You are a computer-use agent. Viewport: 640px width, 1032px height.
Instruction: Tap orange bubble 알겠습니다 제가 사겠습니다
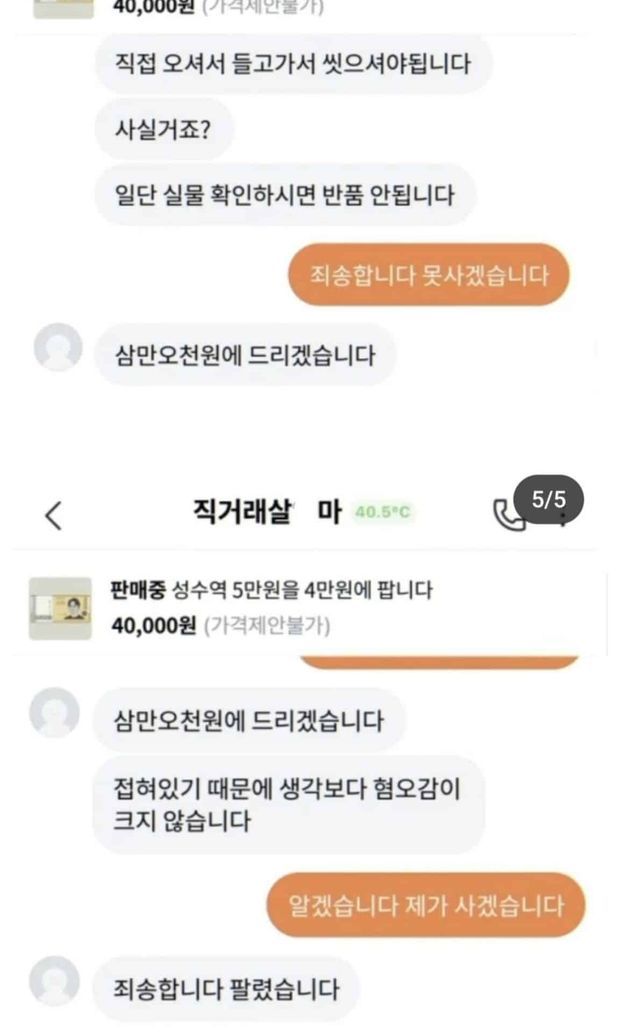pos(425,905)
